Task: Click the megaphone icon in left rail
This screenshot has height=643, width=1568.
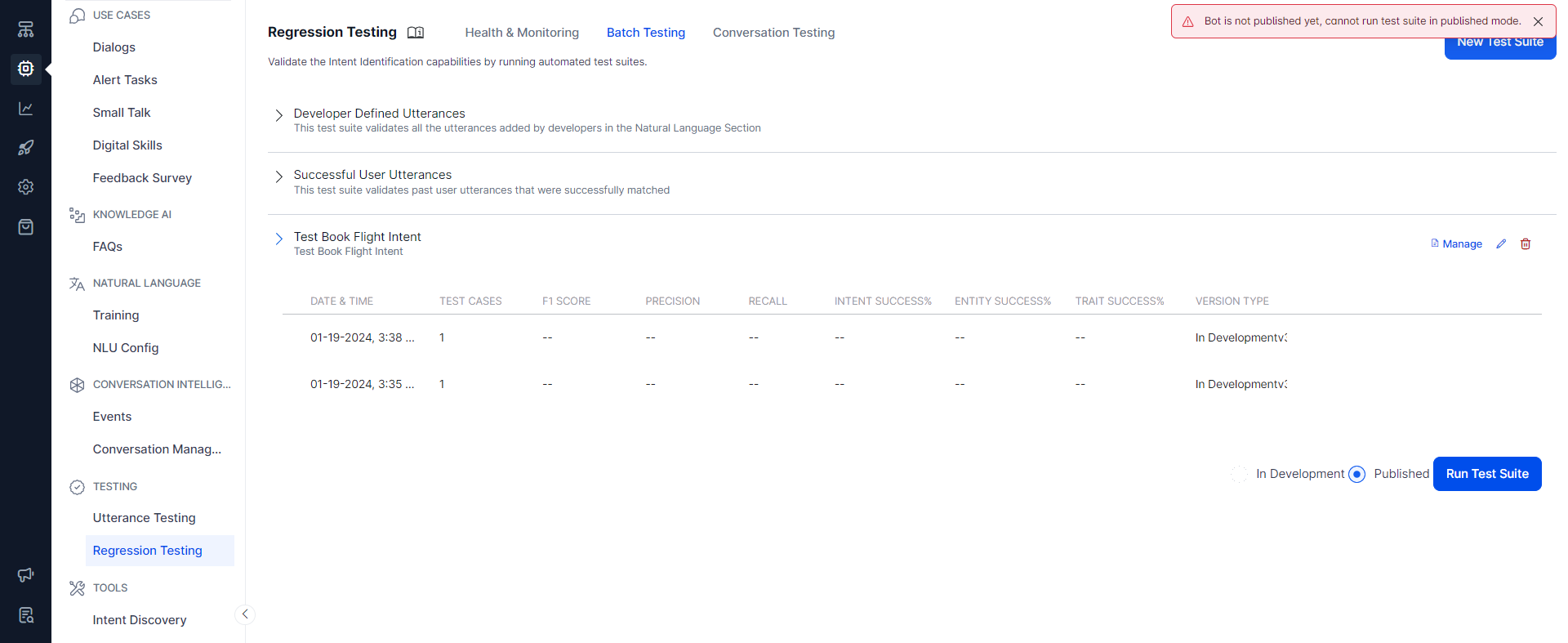Action: pyautogui.click(x=26, y=575)
